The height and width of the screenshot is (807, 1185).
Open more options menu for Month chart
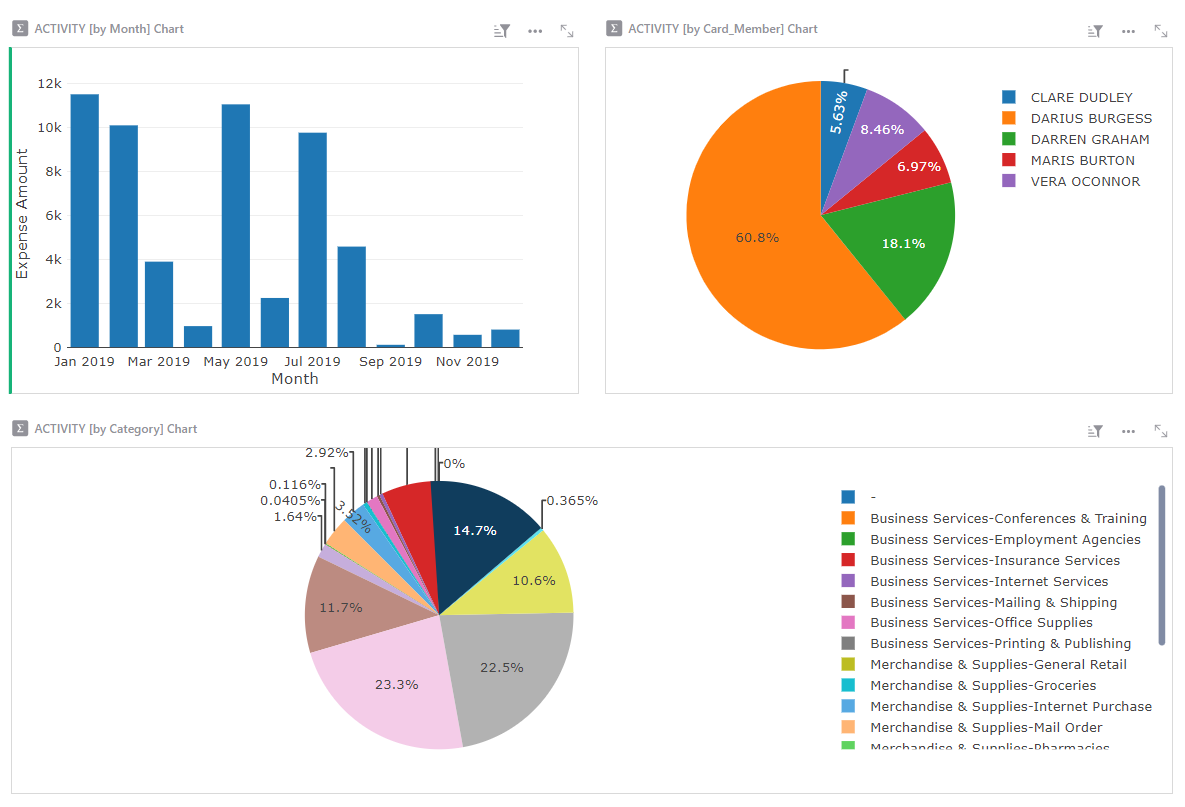pyautogui.click(x=535, y=31)
